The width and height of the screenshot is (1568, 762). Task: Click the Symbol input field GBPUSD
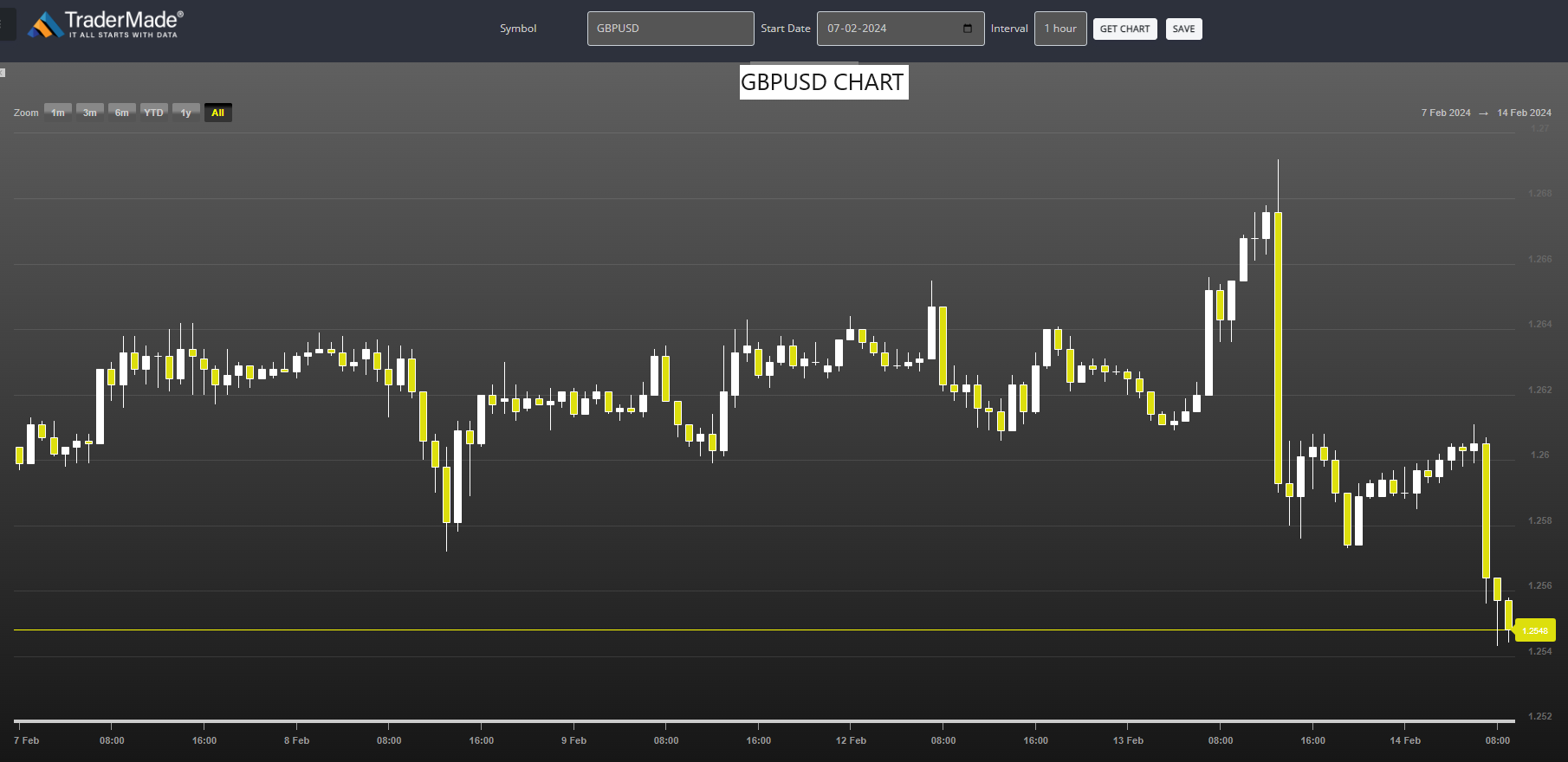[x=671, y=29]
